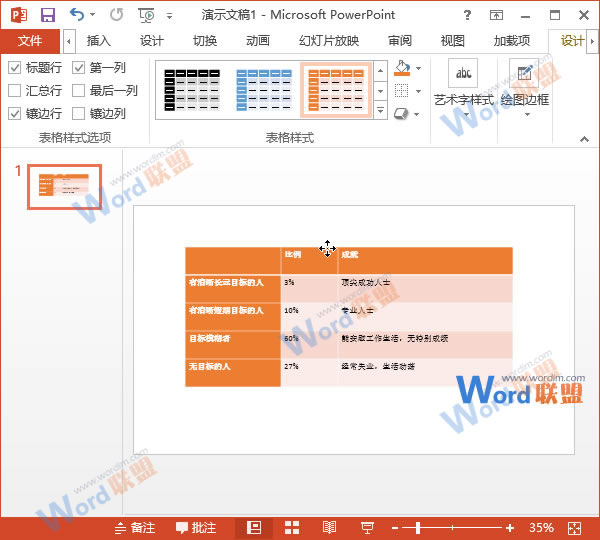
Task: Enable the 汇总行 checkbox
Action: pyautogui.click(x=15, y=91)
